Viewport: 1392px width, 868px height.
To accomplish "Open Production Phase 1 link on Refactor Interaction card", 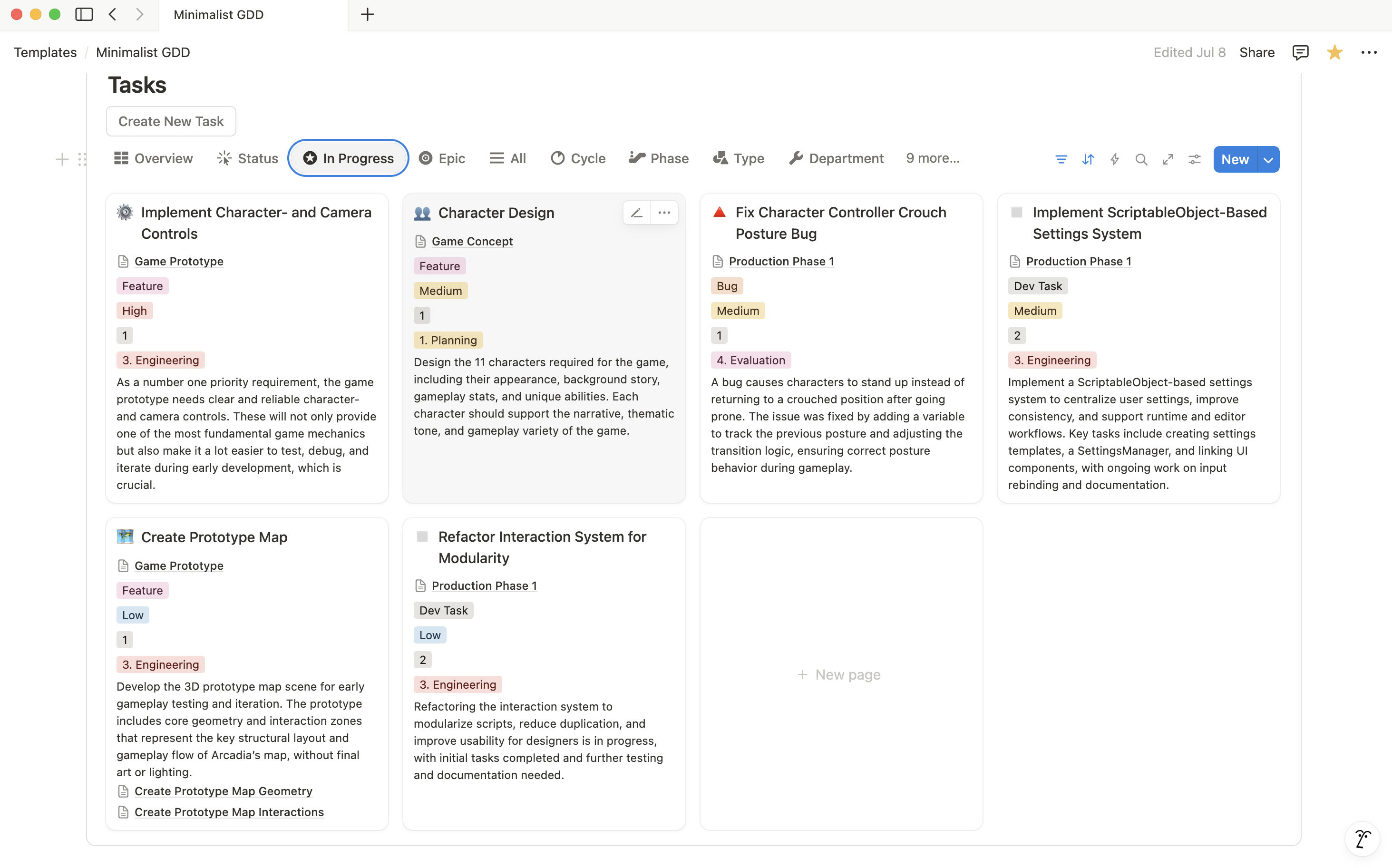I will tap(484, 585).
